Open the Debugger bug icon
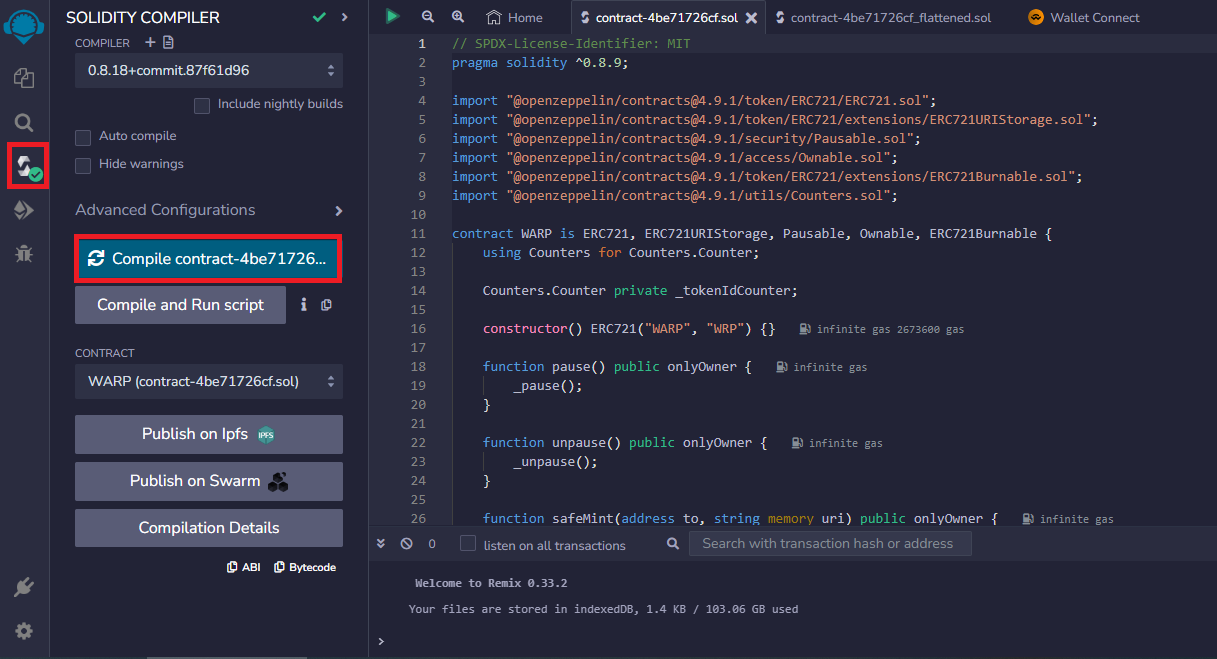1217x659 pixels. (x=24, y=254)
